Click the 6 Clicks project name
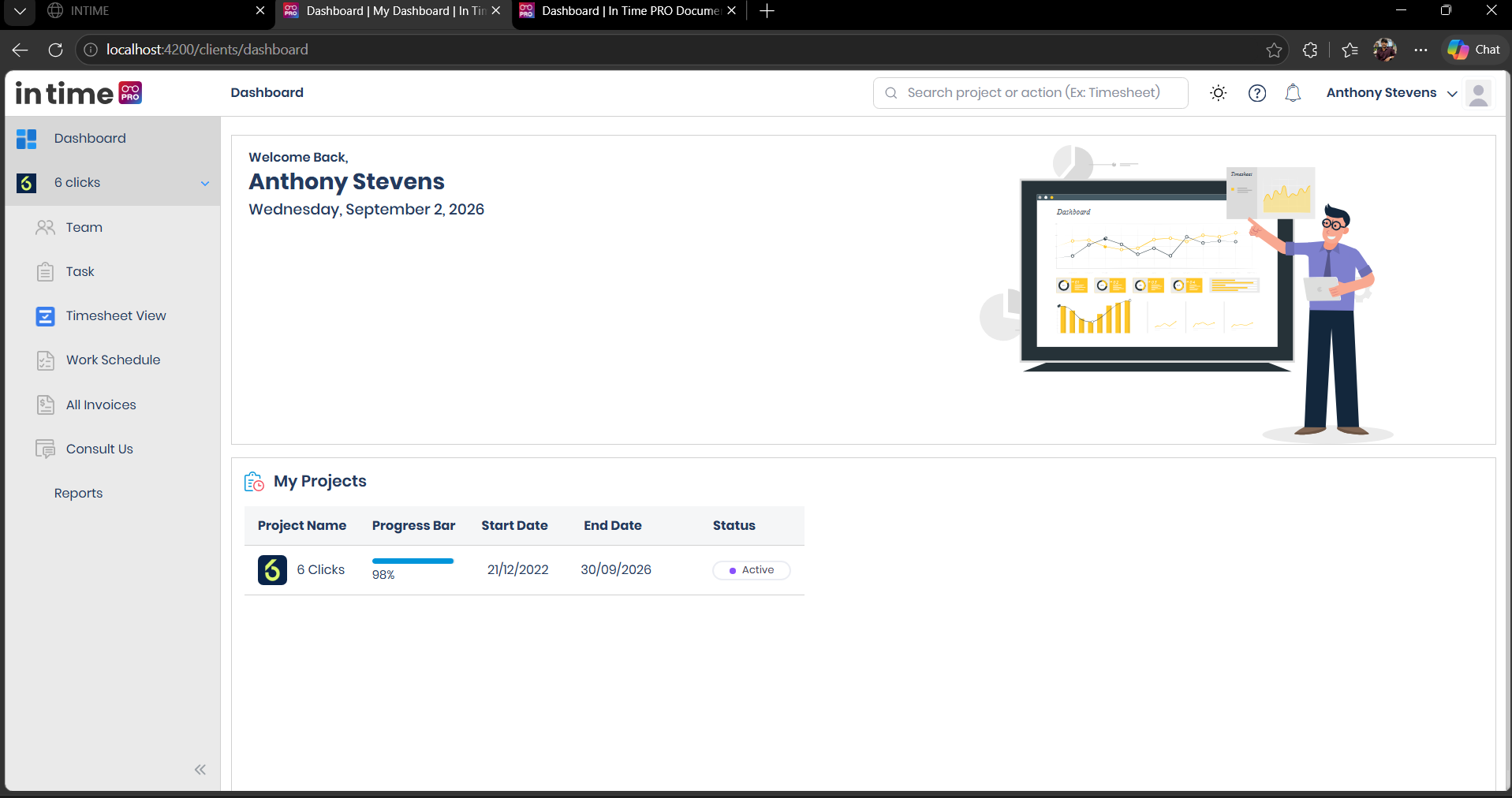The height and width of the screenshot is (798, 1512). point(321,570)
